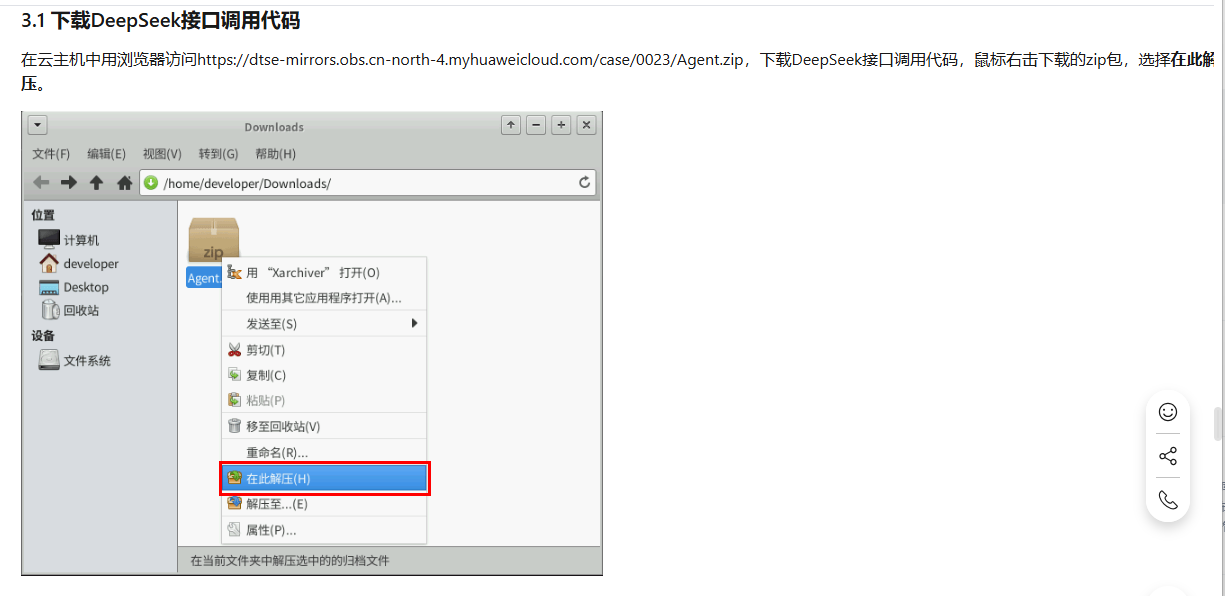Click the smiley feedback icon on floating panel
This screenshot has height=596, width=1225.
click(x=1168, y=412)
